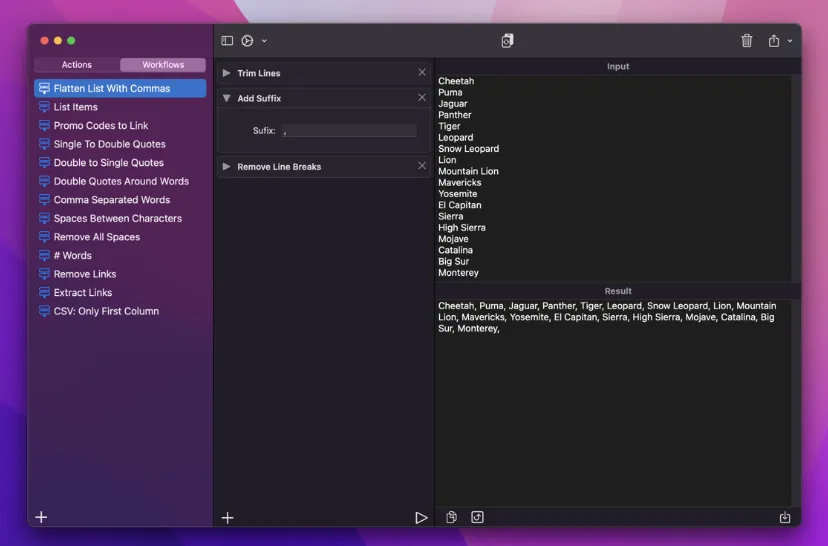Remove the Trim Lines action with X
Viewport: 828px width, 546px height.
[x=422, y=72]
